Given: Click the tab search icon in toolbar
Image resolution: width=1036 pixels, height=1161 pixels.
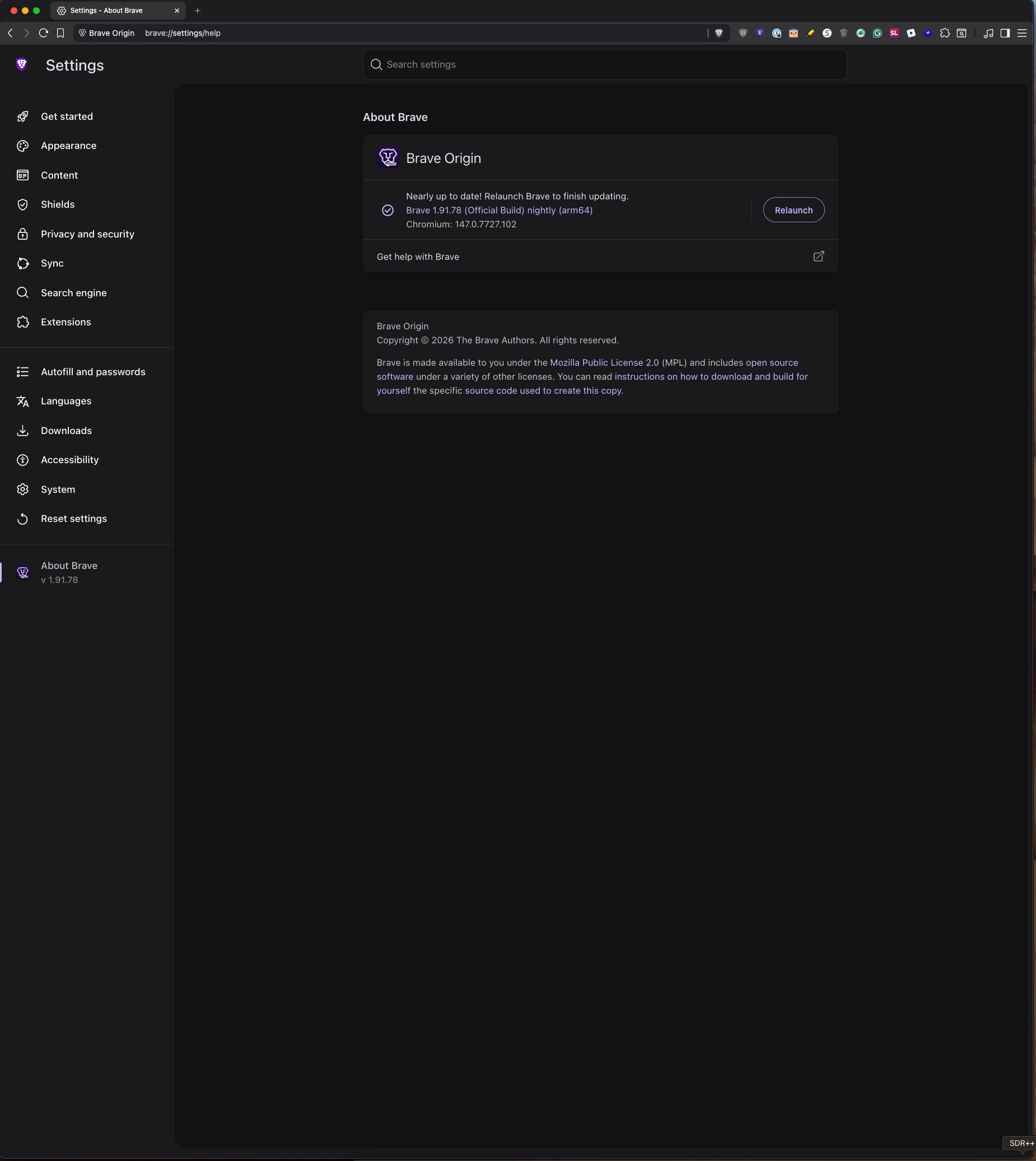Looking at the screenshot, I should (962, 33).
